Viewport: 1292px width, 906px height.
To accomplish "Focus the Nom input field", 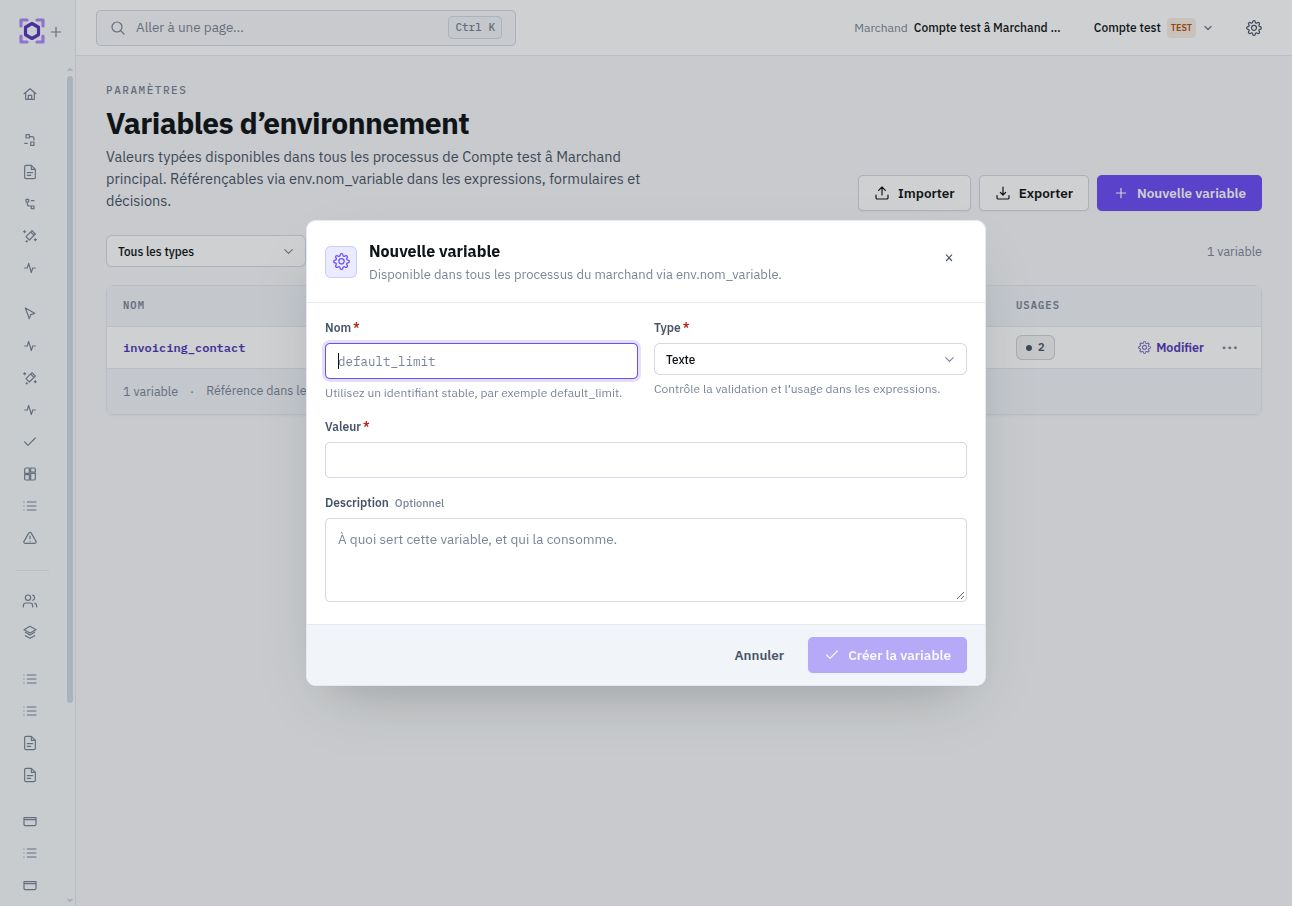I will click(481, 361).
